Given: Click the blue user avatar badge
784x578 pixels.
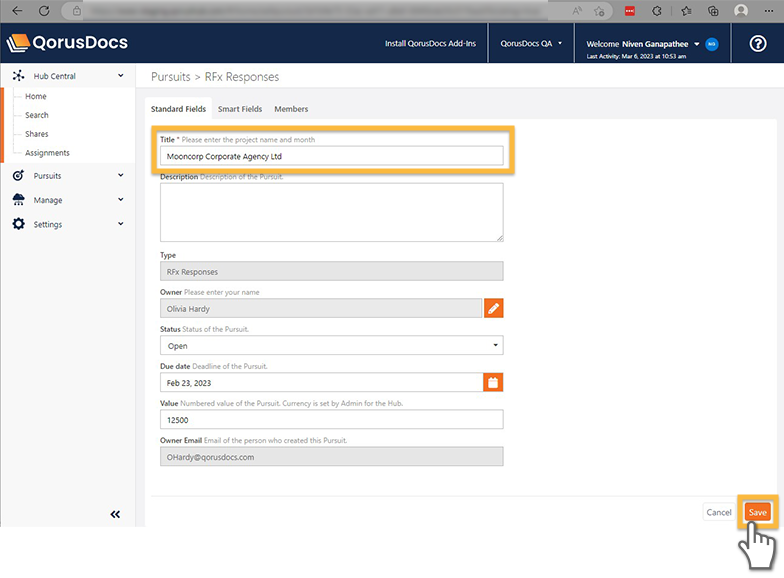Looking at the screenshot, I should (x=712, y=44).
